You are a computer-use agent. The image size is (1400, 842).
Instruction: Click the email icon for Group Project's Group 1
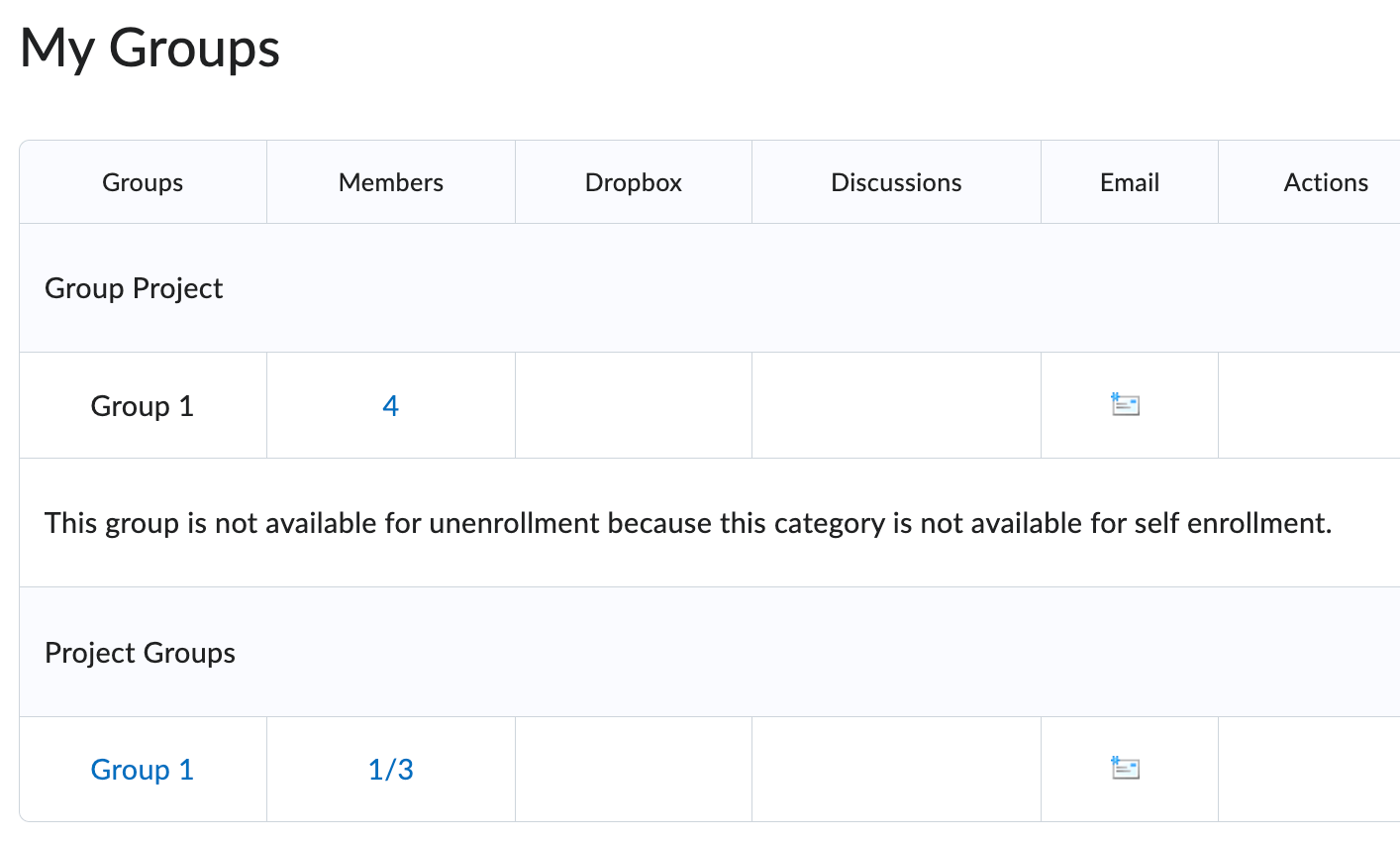click(1125, 404)
